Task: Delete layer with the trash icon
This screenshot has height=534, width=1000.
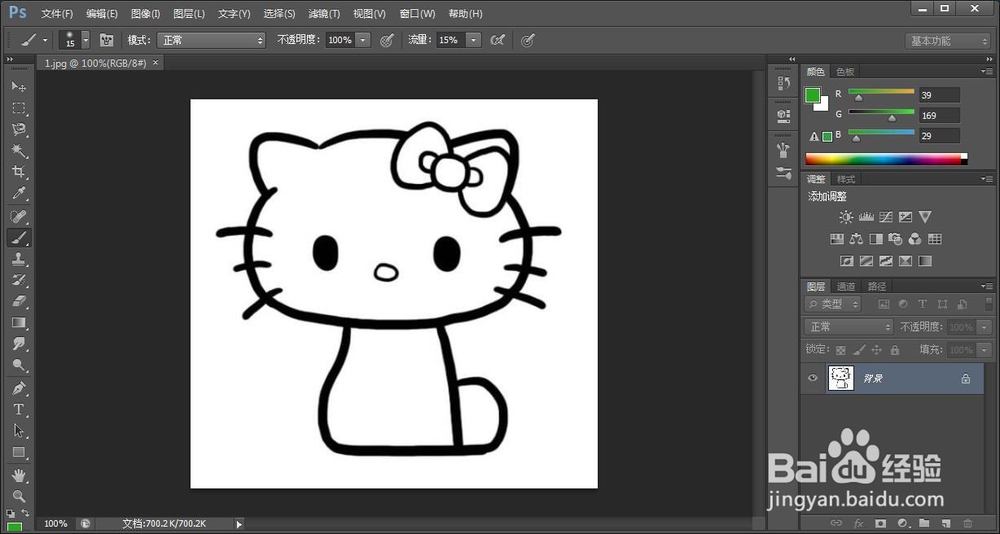Action: (967, 523)
